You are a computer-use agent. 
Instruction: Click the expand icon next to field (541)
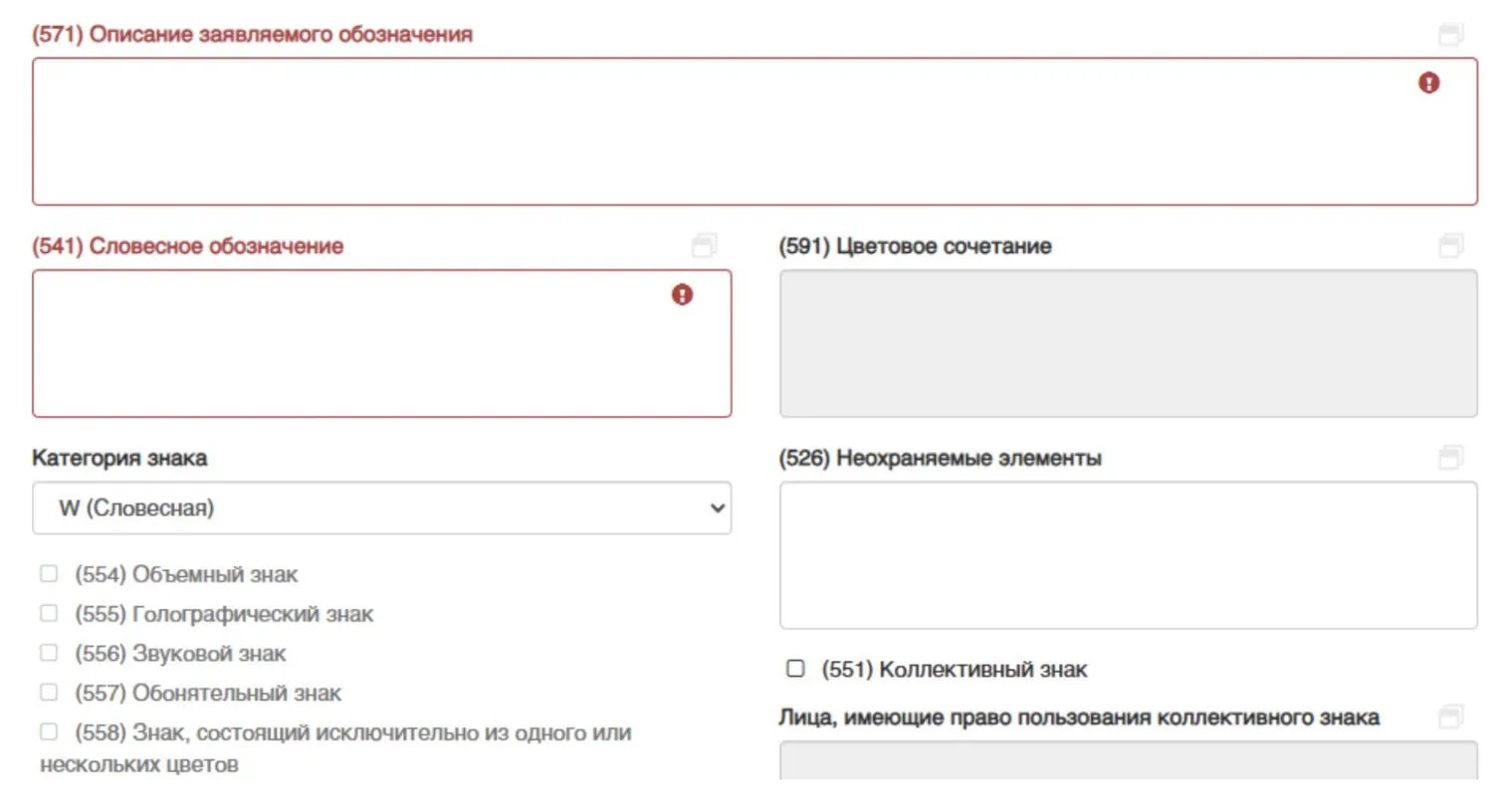coord(705,246)
